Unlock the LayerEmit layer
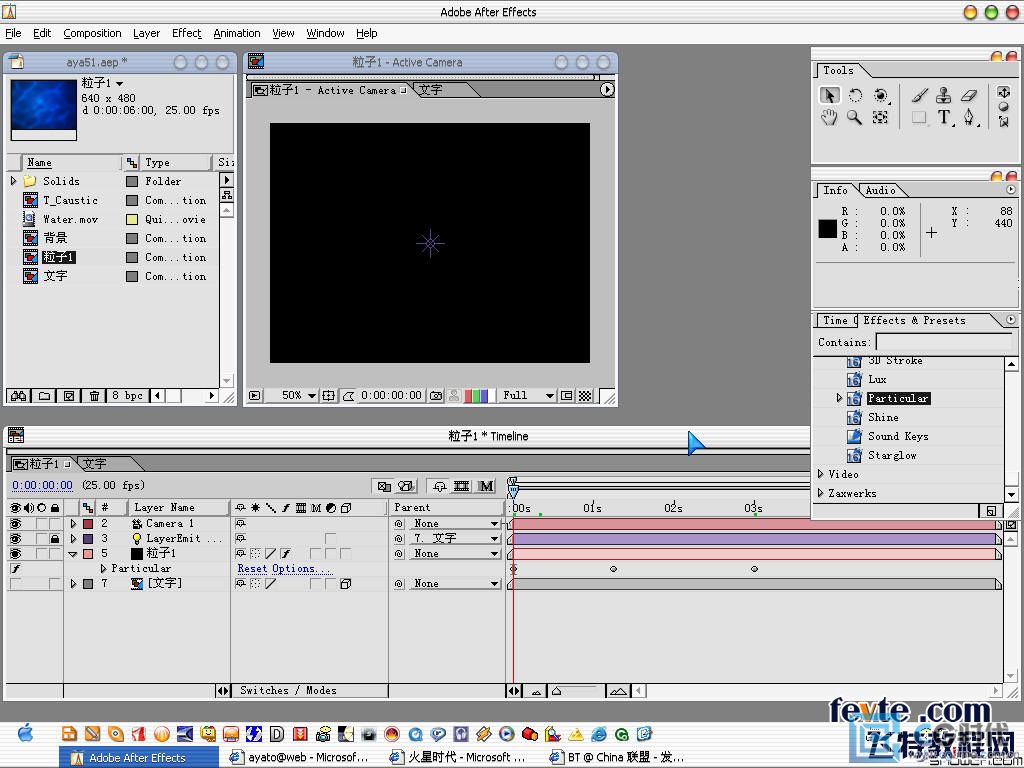1024x768 pixels. [55, 539]
